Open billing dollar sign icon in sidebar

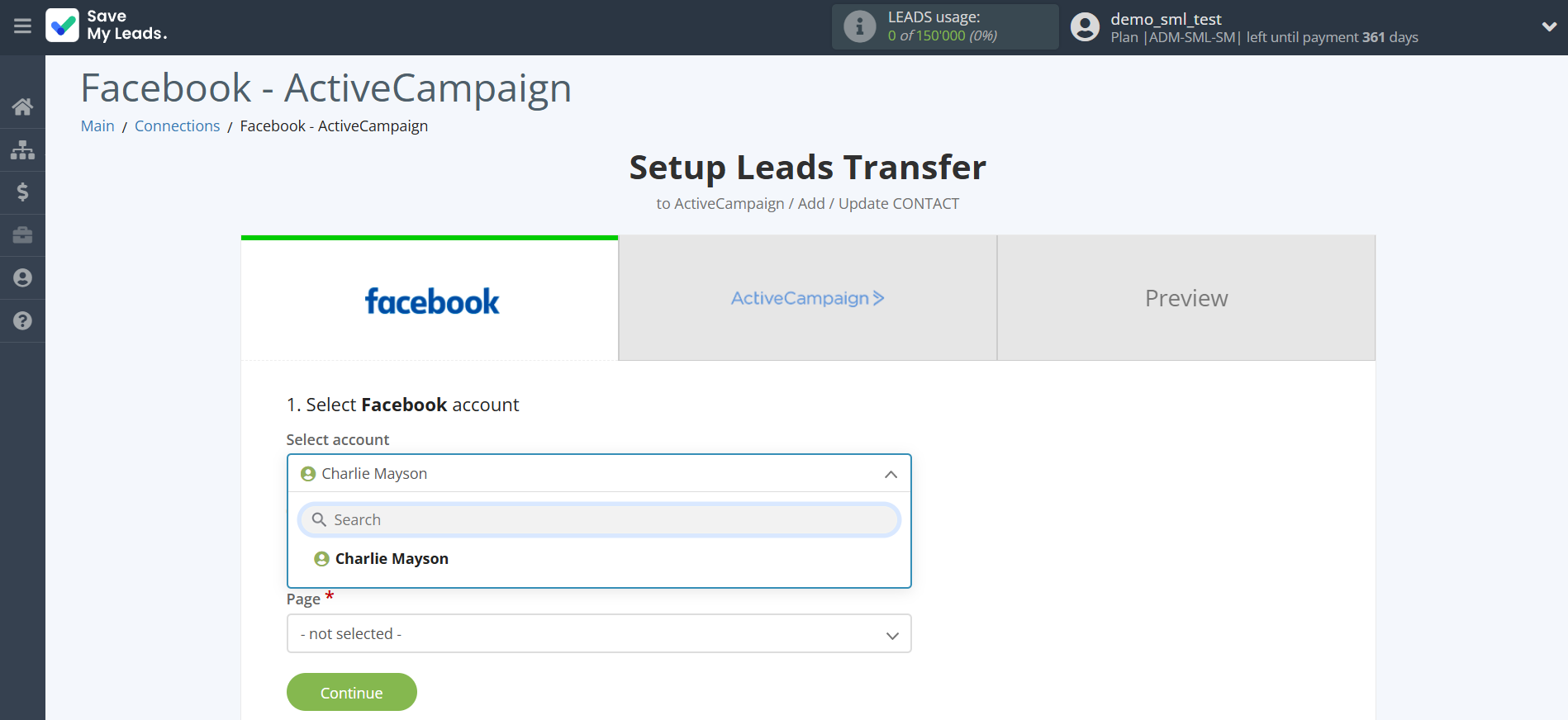tap(22, 192)
